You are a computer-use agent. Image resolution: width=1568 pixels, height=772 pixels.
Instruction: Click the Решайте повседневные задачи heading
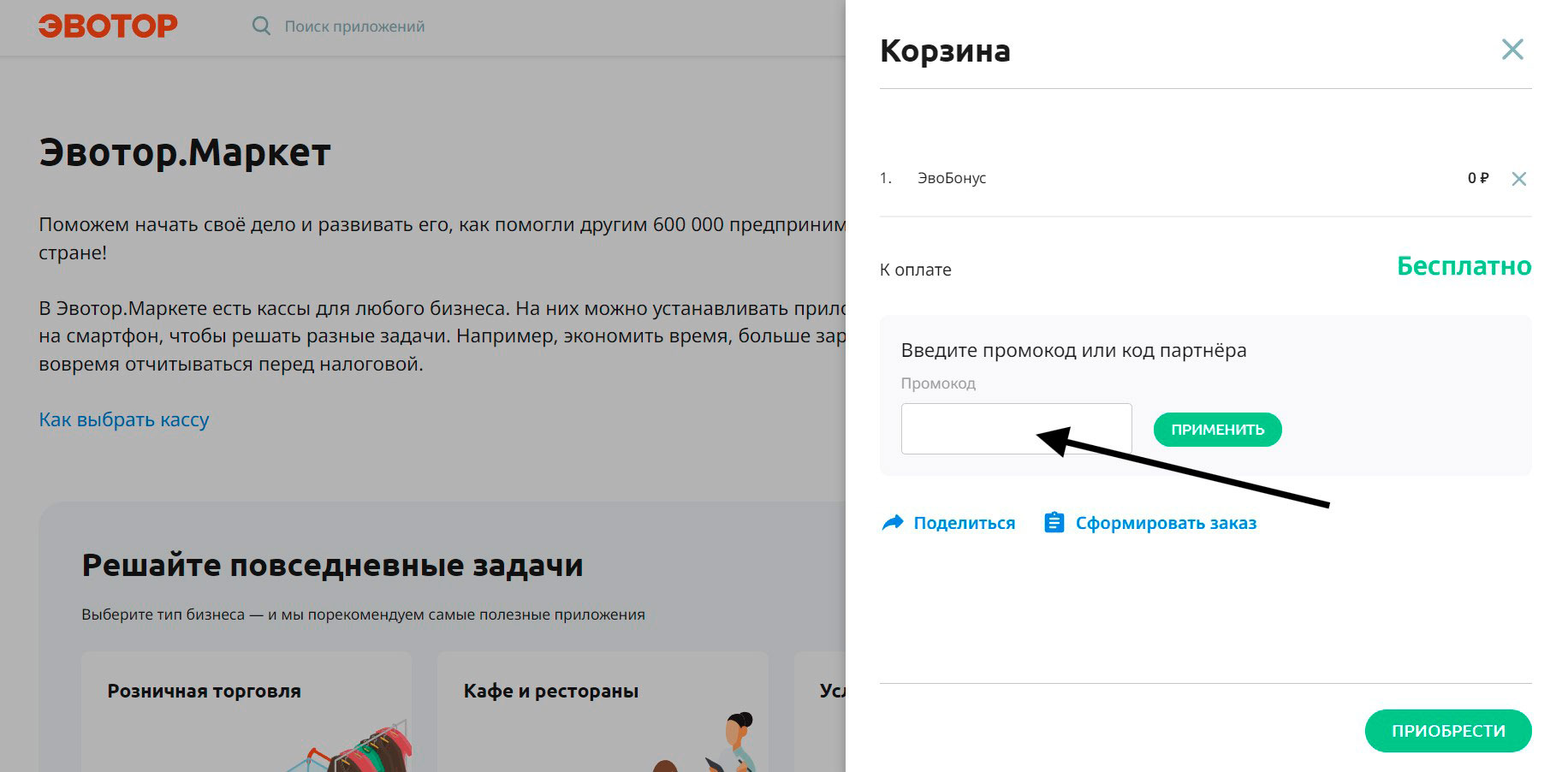click(332, 565)
